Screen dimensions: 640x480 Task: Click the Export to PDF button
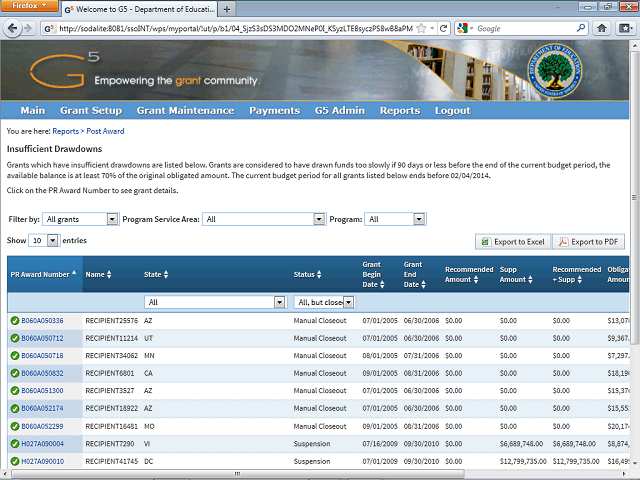click(x=588, y=242)
